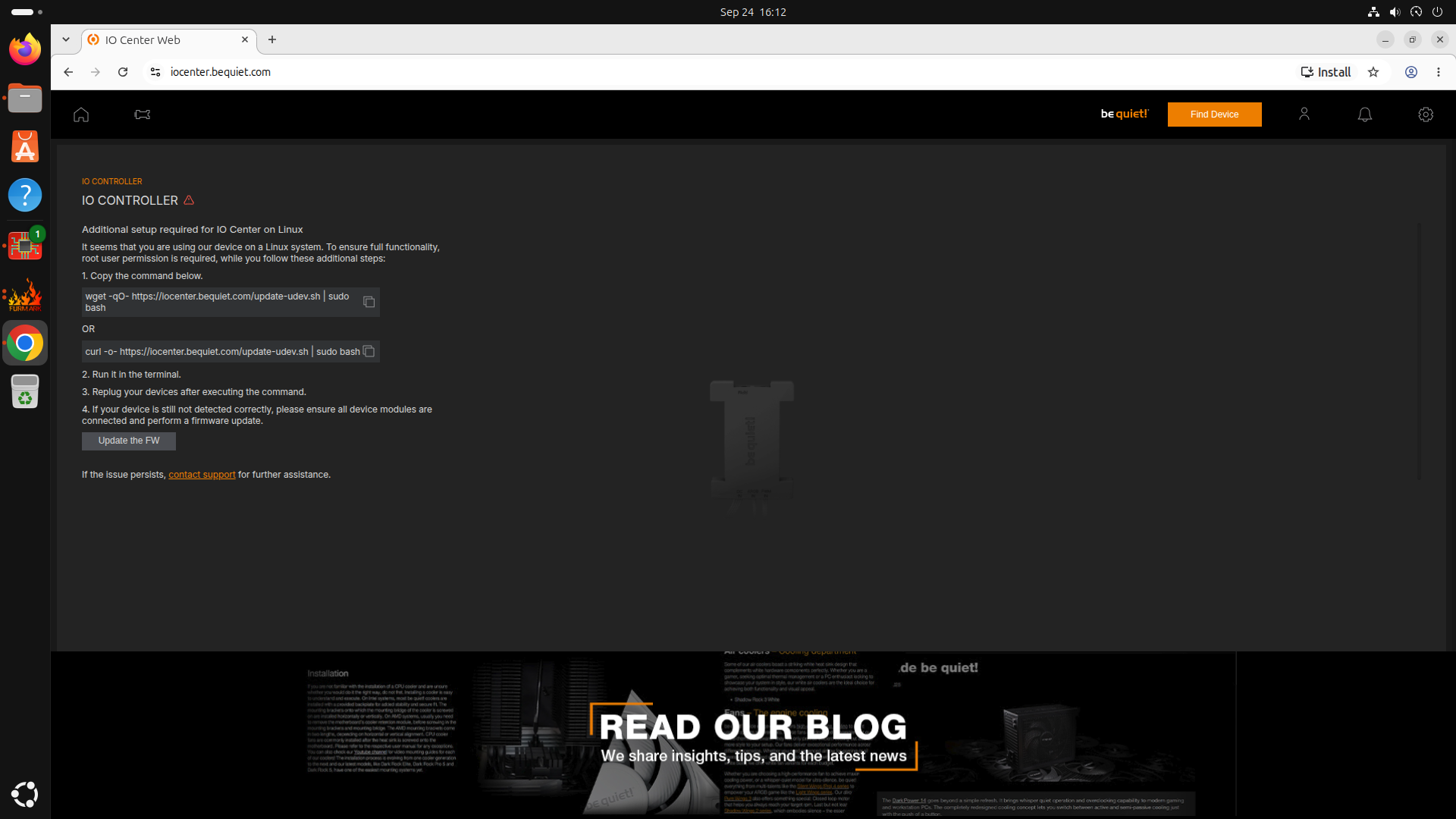Screen dimensions: 1456x819
Task: Click the page's vertical scrollbar
Action: 1420,351
